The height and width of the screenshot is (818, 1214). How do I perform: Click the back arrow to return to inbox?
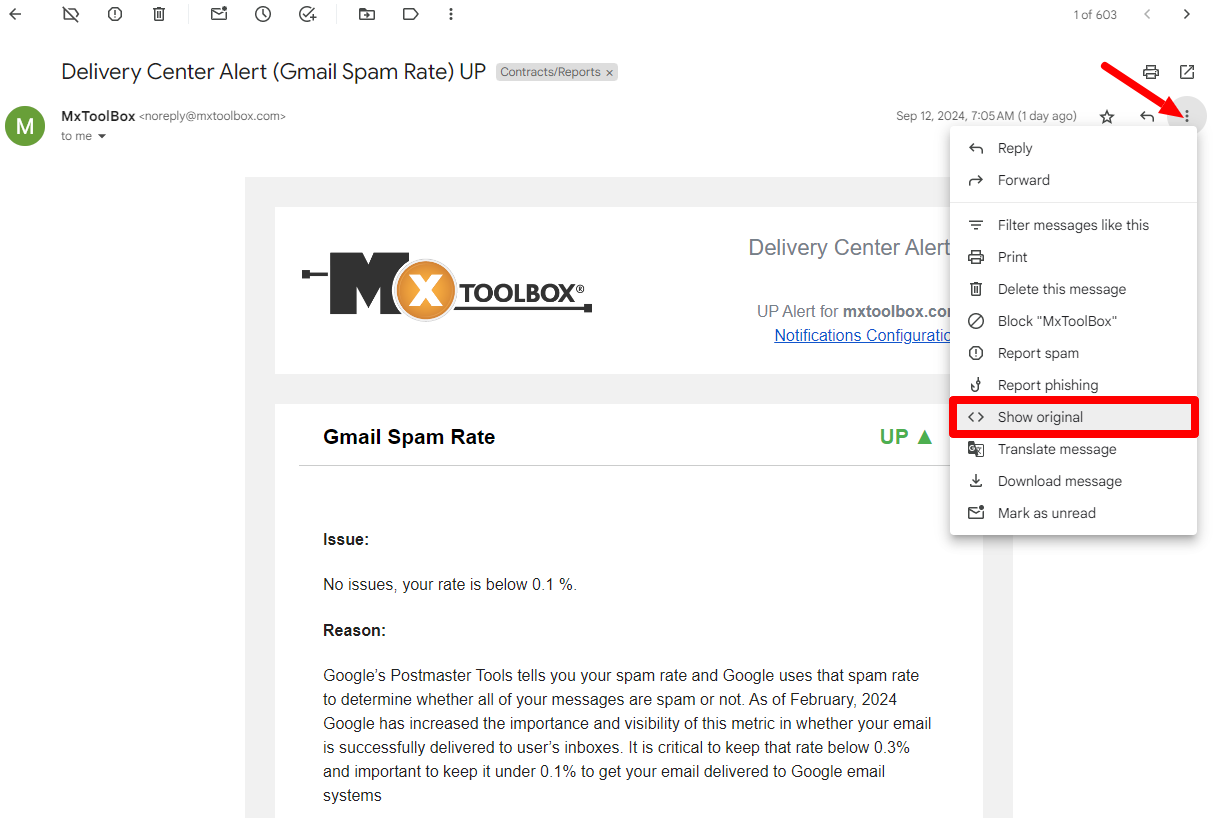click(15, 14)
